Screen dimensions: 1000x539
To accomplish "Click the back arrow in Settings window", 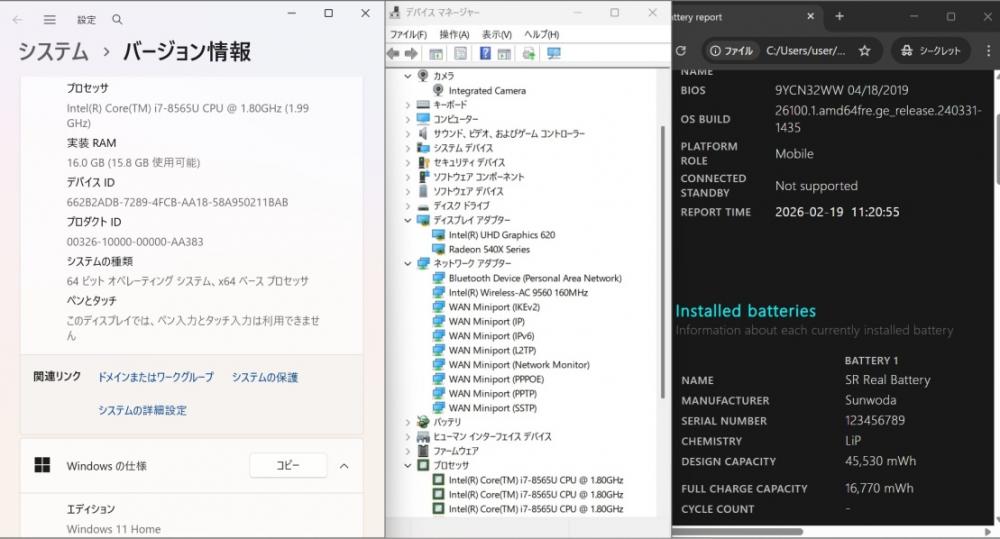I will tap(18, 20).
